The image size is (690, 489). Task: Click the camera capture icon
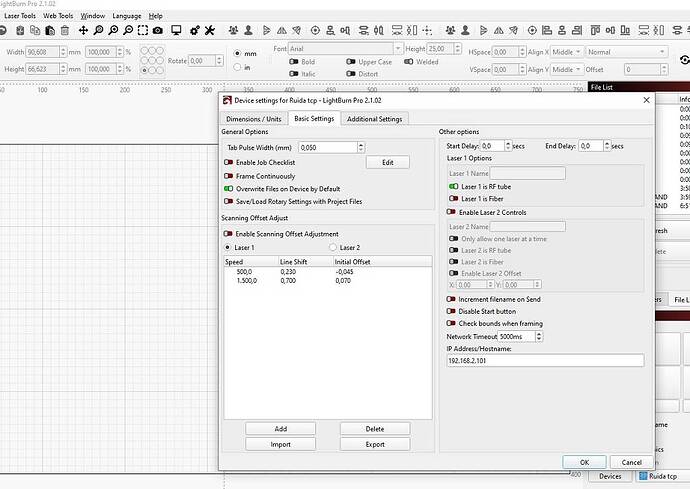pos(158,30)
